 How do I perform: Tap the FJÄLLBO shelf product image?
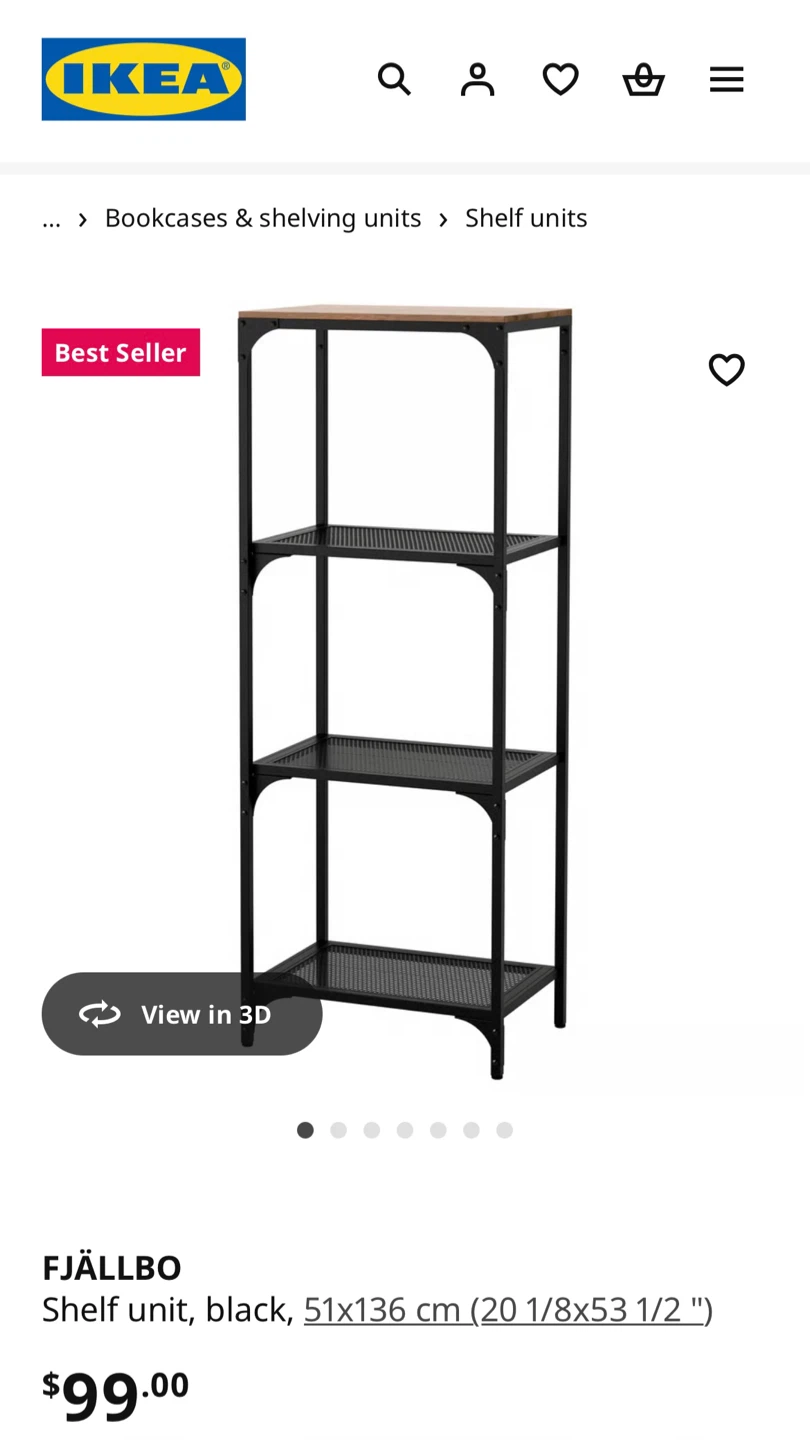tap(405, 692)
